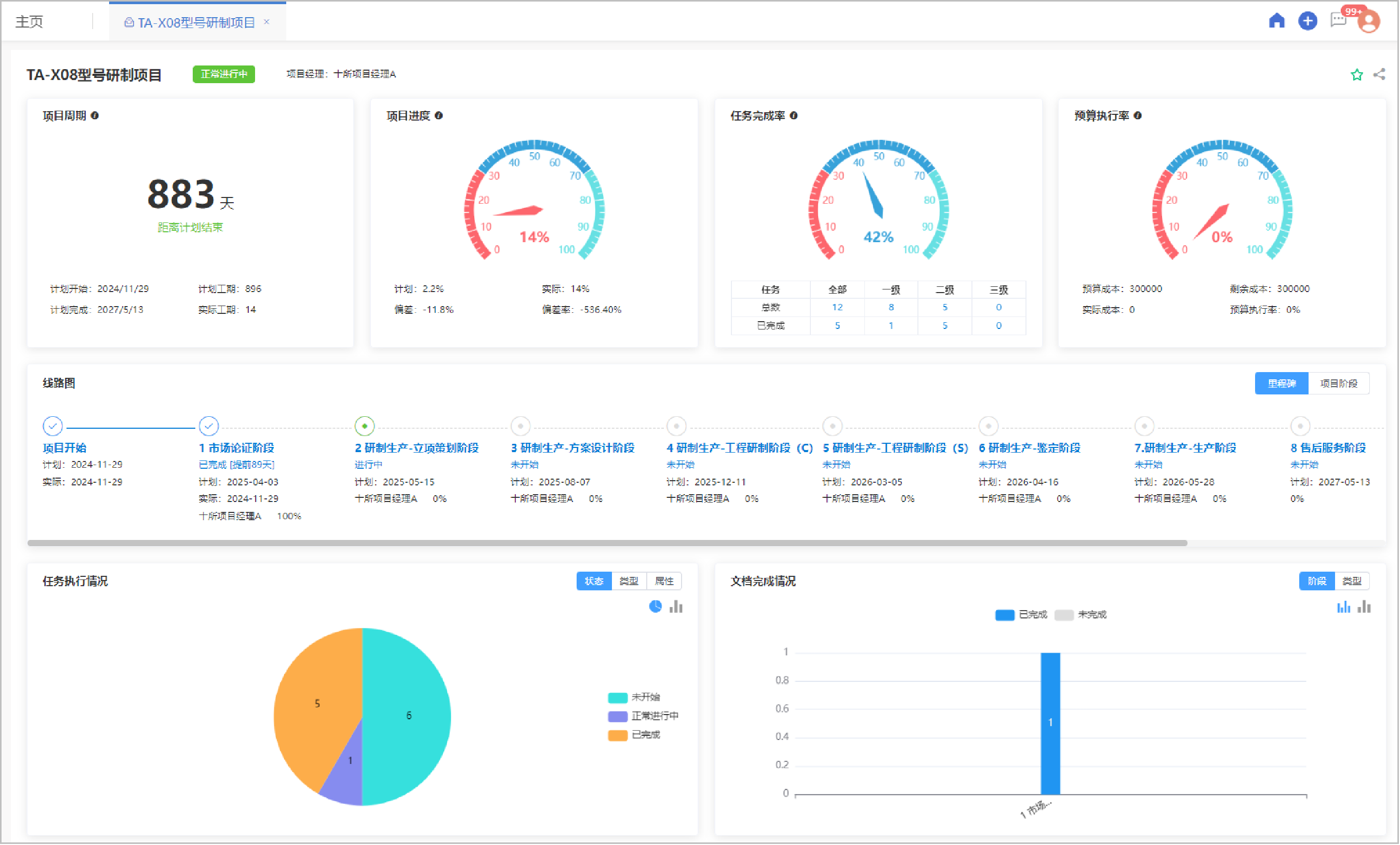Switch document chart to 类型
Image resolution: width=1400 pixels, height=845 pixels.
pyautogui.click(x=1351, y=582)
